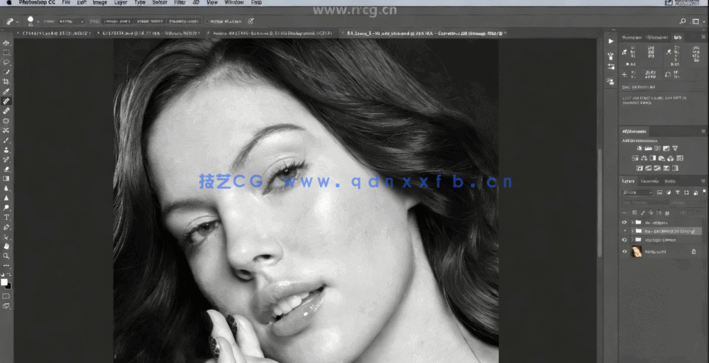Select the Horizontal Type tool

[x=6, y=217]
